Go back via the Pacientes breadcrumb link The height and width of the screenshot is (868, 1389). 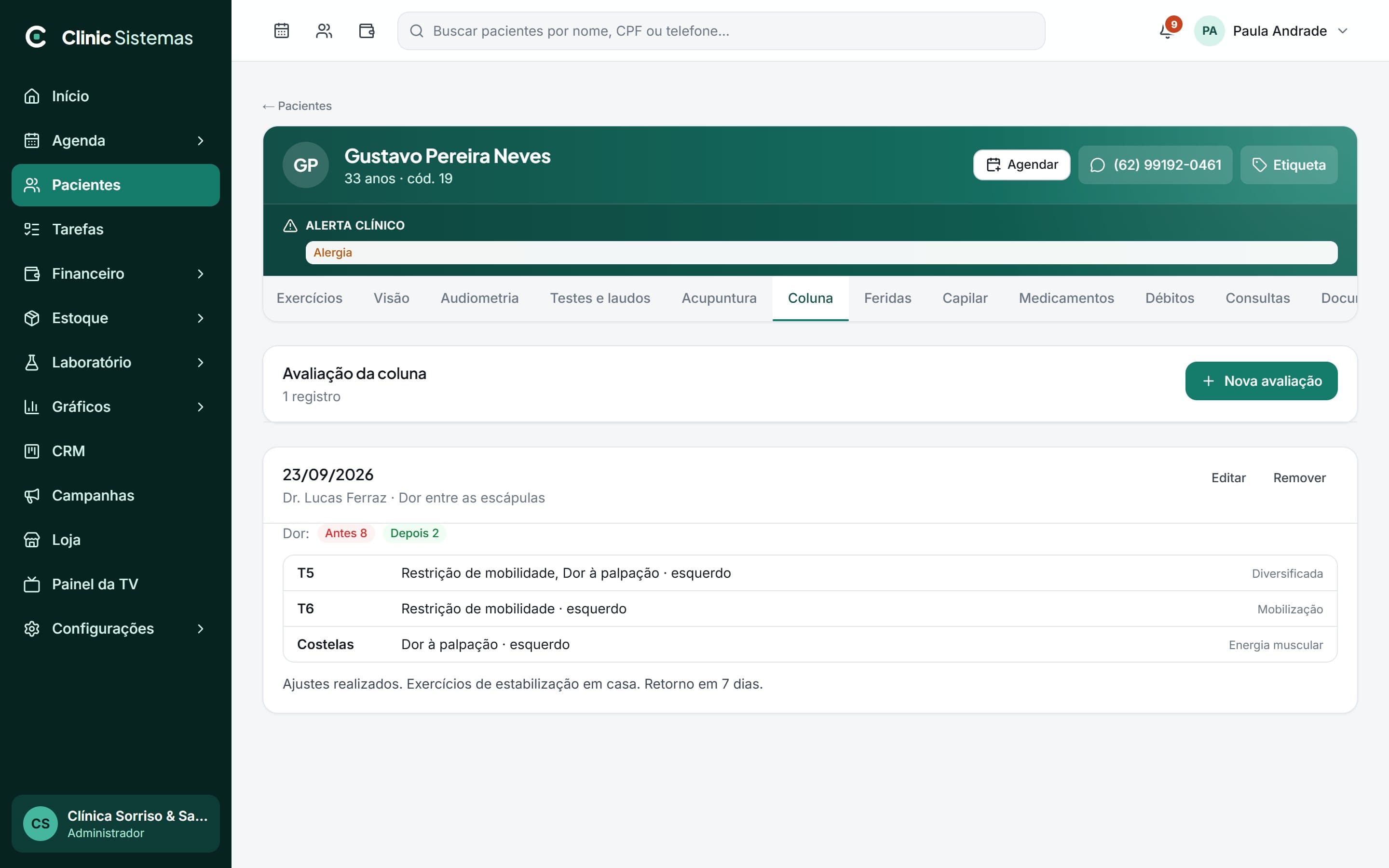pos(297,106)
